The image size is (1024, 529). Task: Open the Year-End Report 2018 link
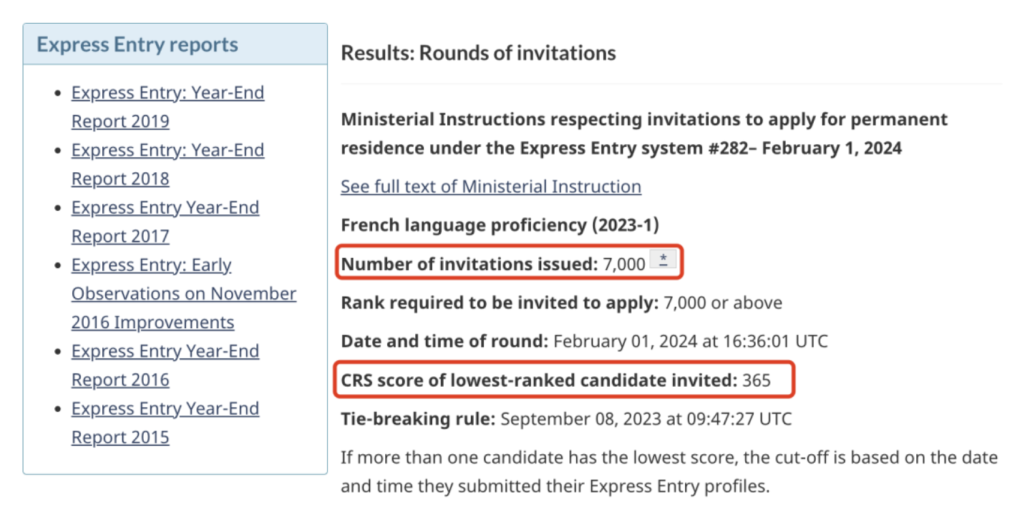(167, 164)
